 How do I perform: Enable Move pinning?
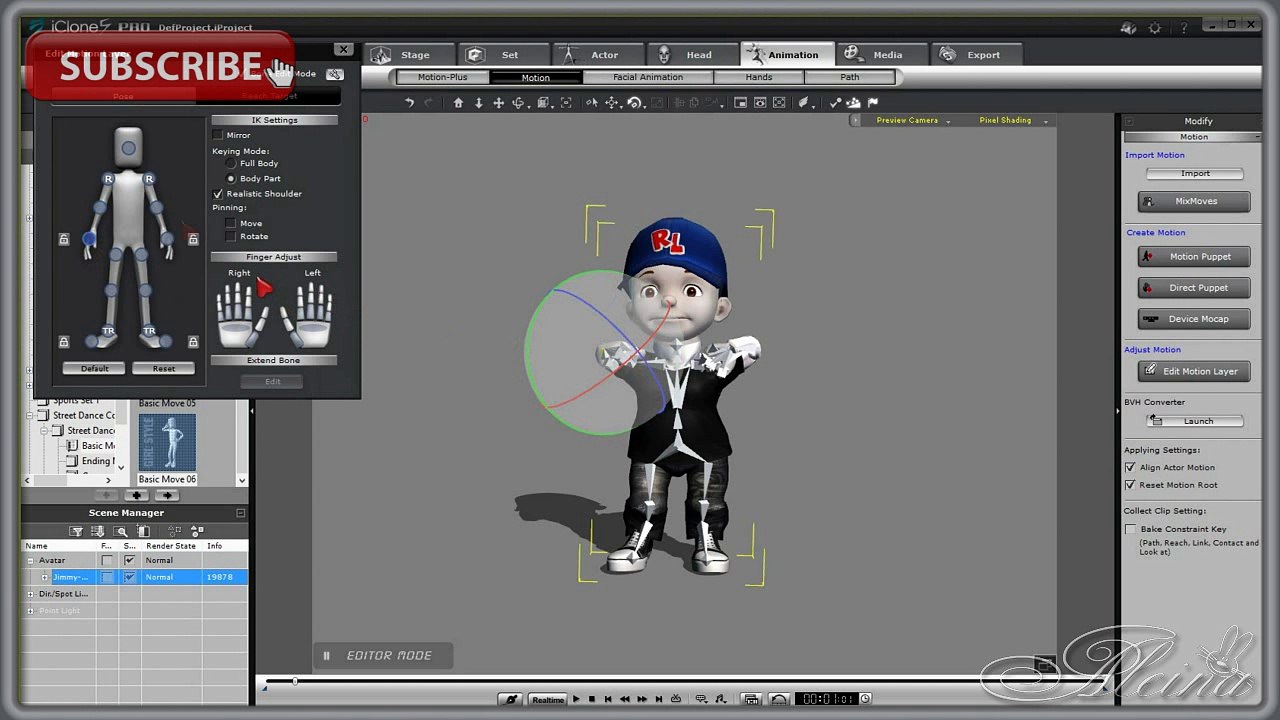(231, 223)
